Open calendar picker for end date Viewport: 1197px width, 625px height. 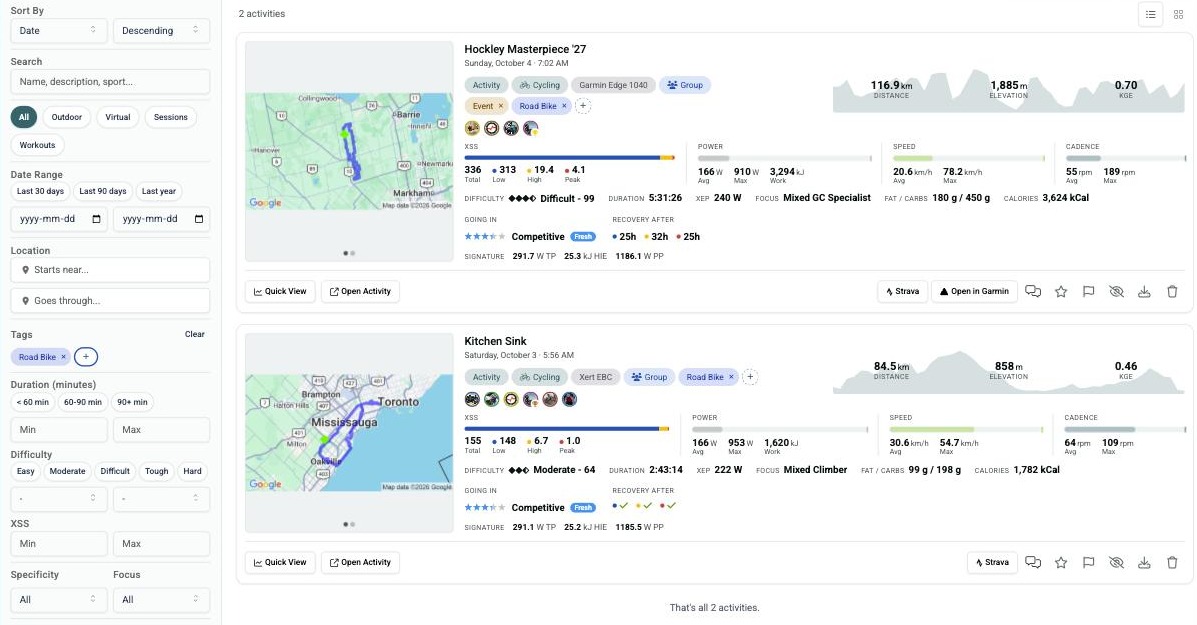(x=199, y=219)
